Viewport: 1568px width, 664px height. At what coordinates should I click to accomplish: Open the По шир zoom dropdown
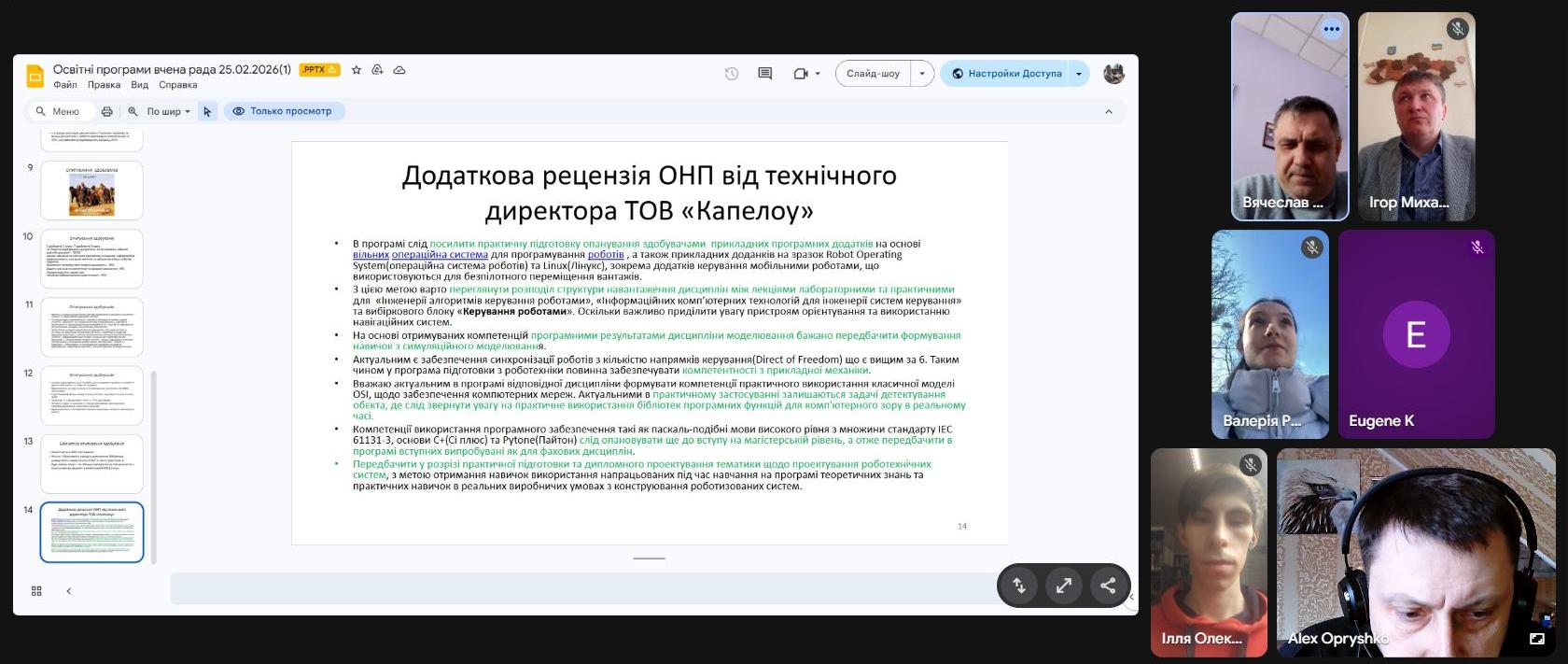tap(168, 111)
